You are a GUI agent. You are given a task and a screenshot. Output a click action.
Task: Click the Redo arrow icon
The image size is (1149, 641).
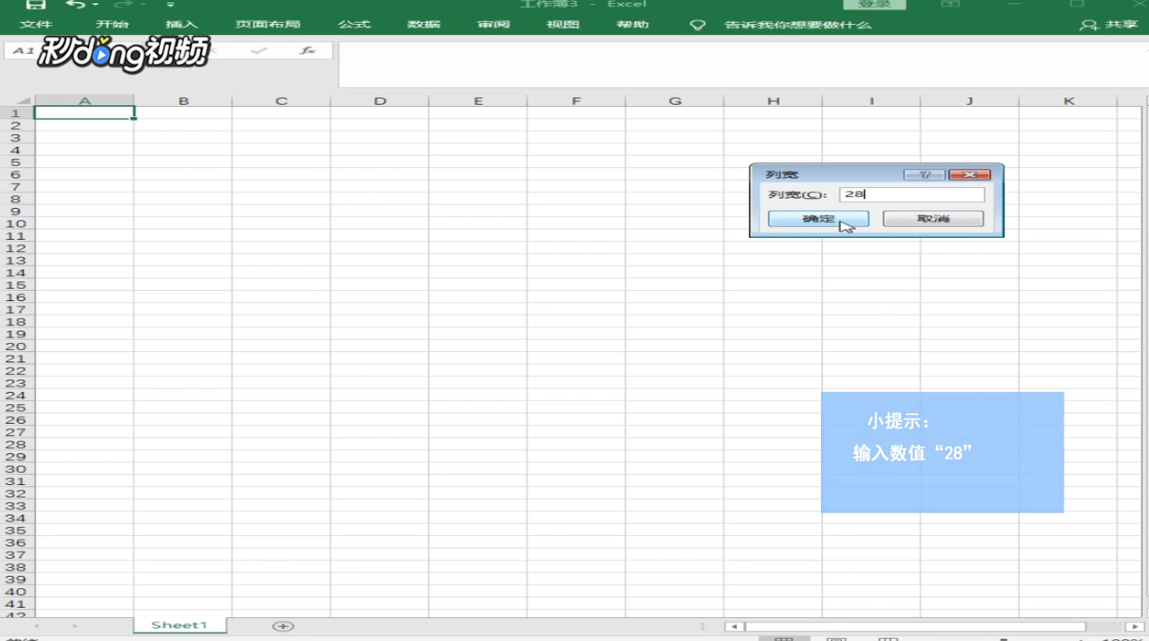pyautogui.click(x=122, y=4)
